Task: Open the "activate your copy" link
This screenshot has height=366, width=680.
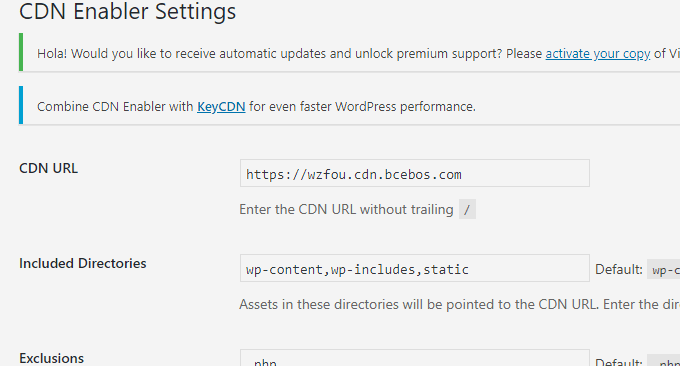Action: click(x=598, y=54)
